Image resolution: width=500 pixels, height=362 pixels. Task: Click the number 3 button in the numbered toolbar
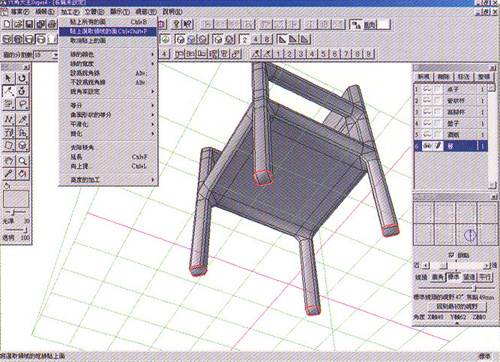click(301, 54)
